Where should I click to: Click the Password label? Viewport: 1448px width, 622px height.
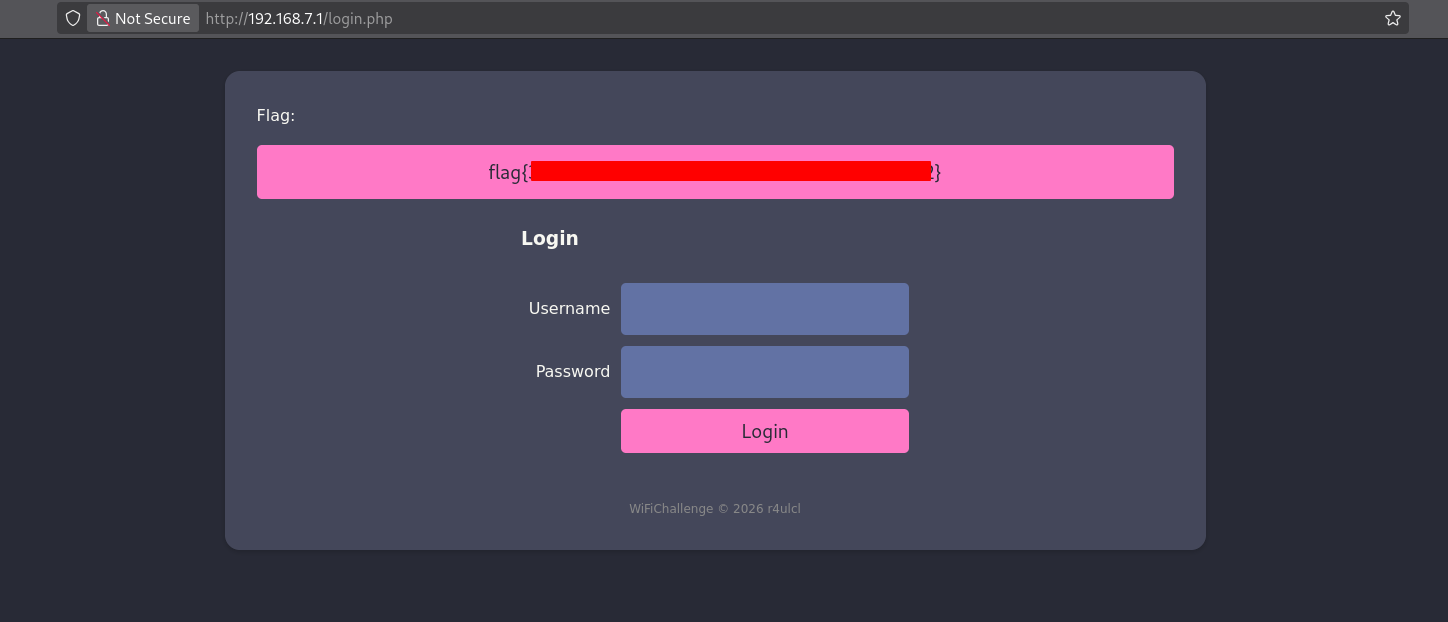(572, 371)
